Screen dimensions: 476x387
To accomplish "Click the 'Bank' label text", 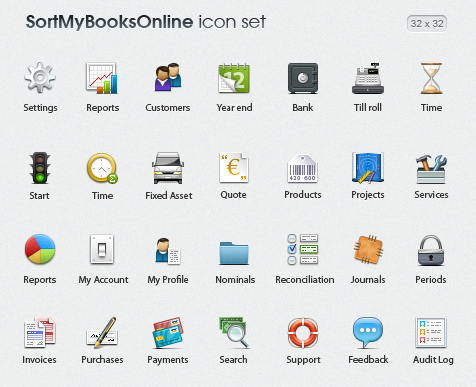I will [x=303, y=108].
